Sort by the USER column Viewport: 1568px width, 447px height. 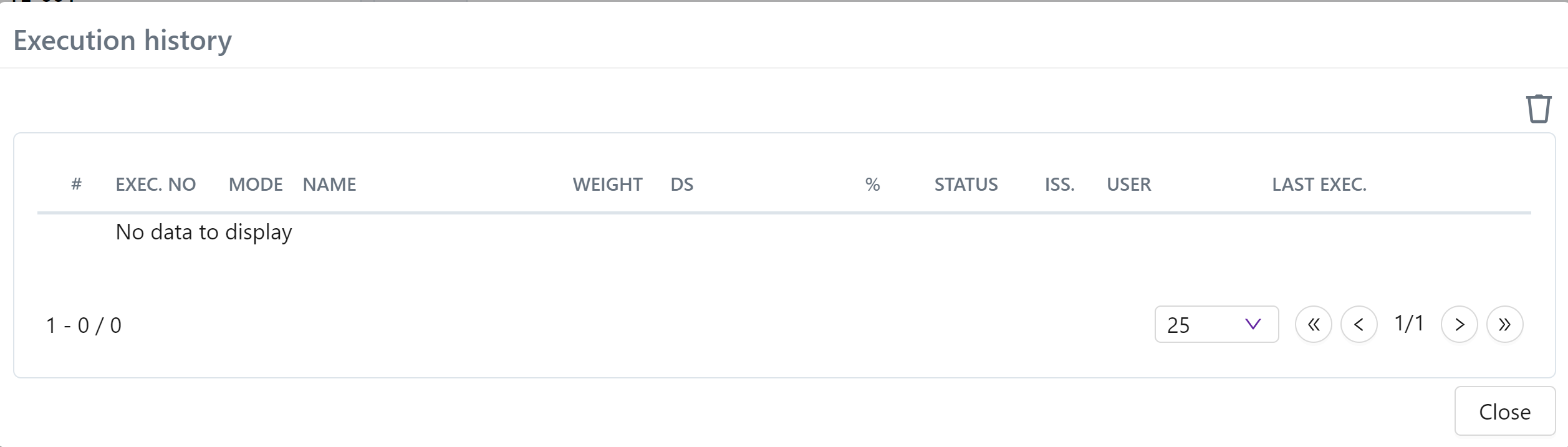[1128, 185]
